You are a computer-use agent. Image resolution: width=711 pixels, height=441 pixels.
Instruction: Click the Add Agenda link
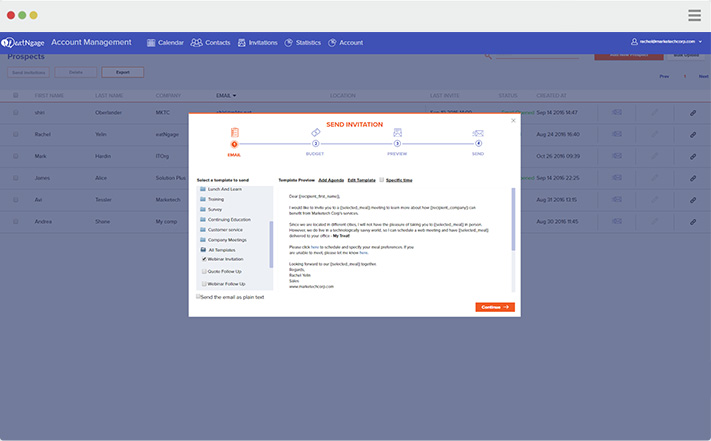331,180
